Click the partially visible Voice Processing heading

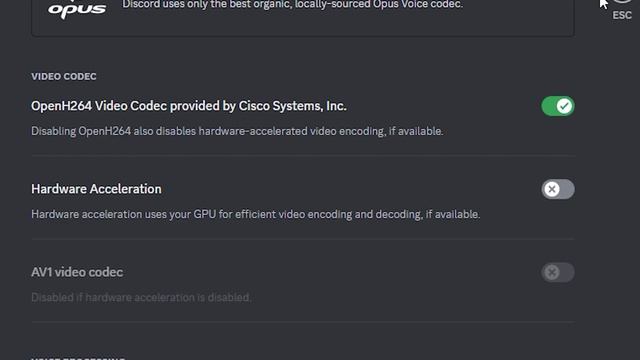point(78,358)
